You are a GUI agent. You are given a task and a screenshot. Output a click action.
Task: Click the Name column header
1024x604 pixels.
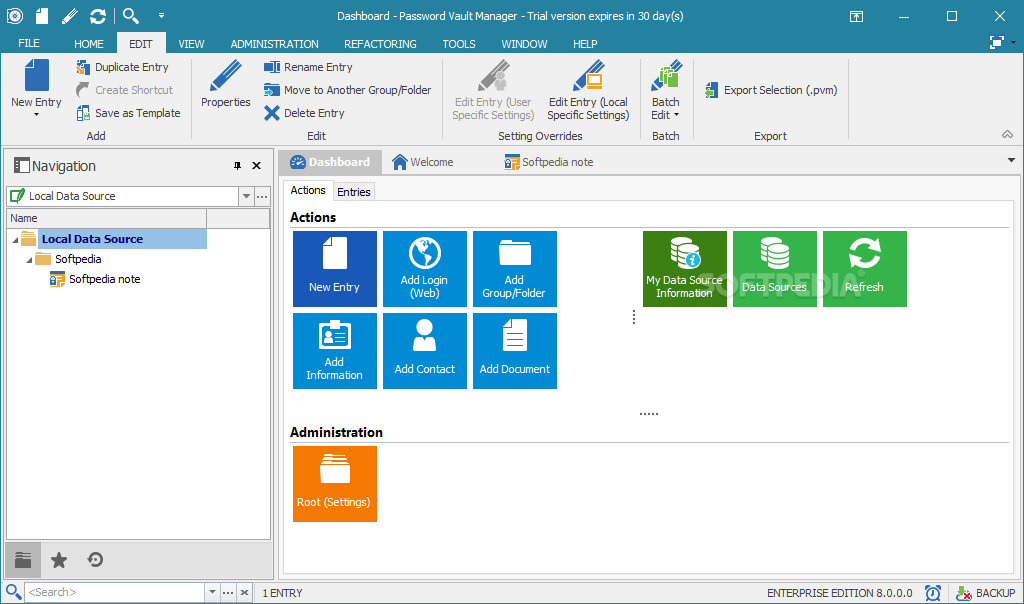(x=106, y=218)
